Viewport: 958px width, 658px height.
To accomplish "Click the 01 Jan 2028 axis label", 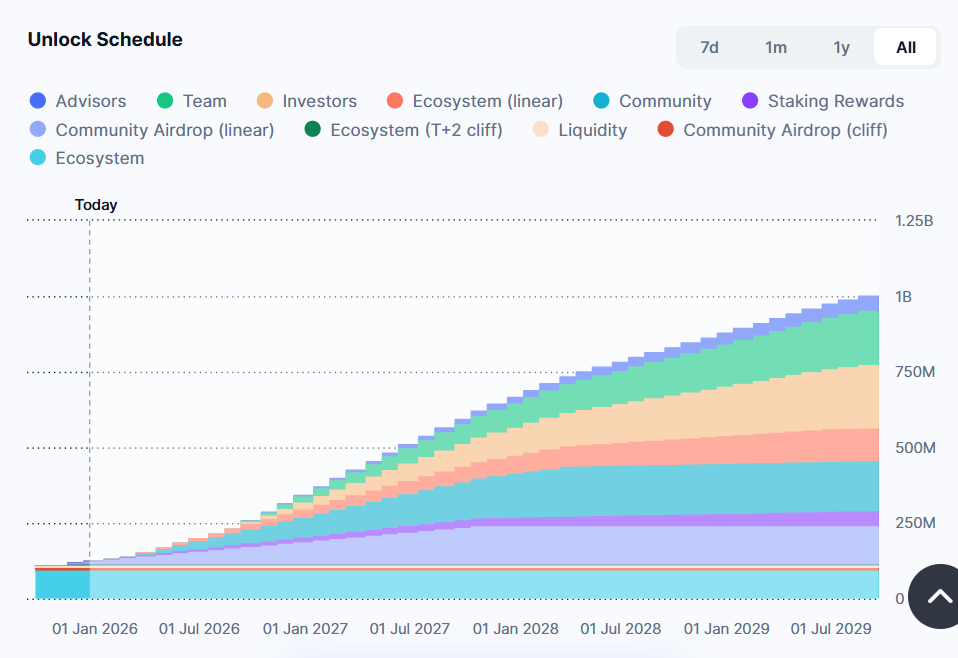I will tap(516, 629).
